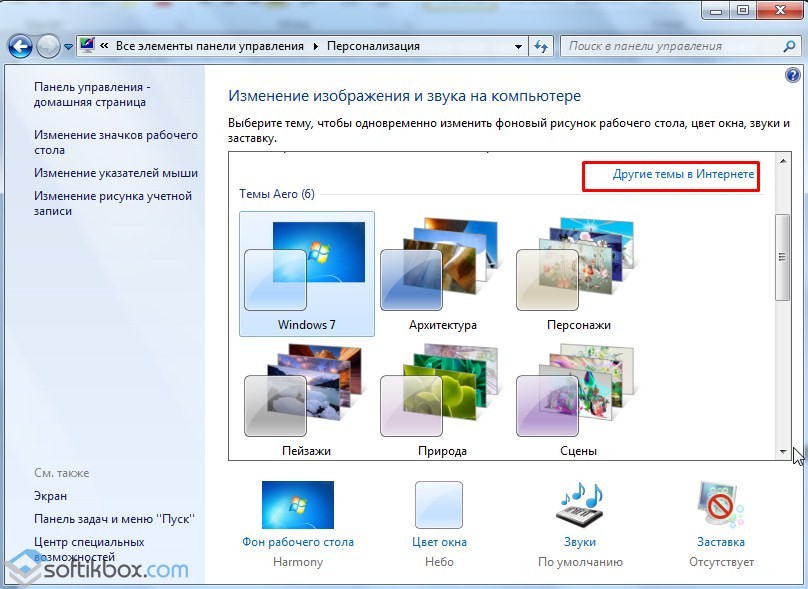Open Другие темы в Интернете link
Screen dimensions: 808x589
(x=683, y=175)
